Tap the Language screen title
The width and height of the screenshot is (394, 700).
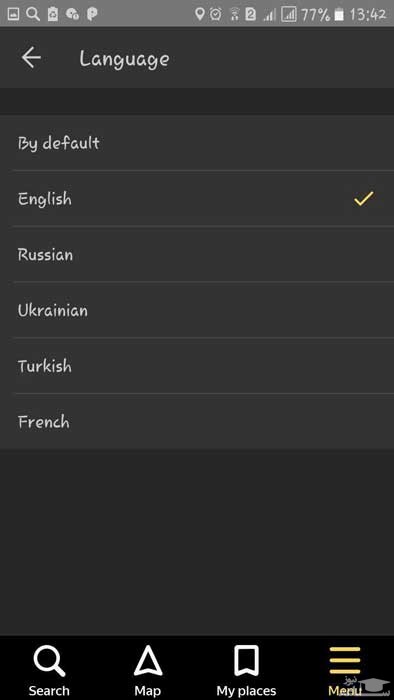pos(124,59)
